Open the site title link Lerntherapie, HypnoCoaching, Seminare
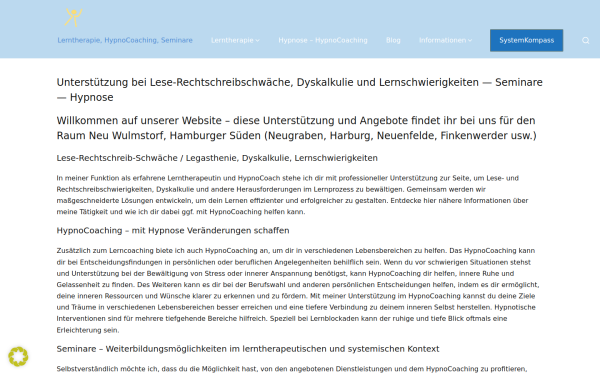The image size is (600, 375). [125, 40]
